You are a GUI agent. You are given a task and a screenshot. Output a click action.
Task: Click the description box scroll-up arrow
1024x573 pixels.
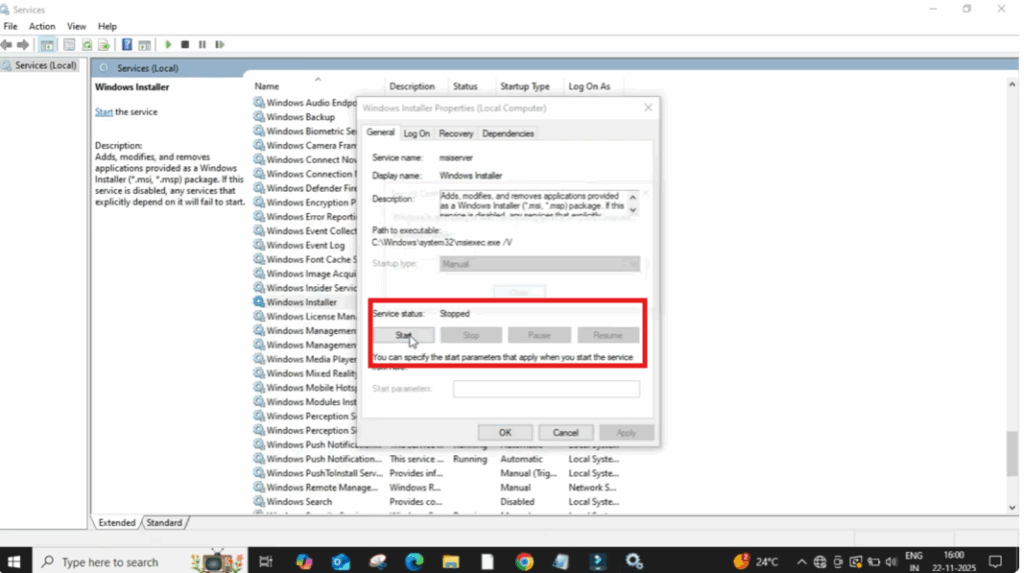click(x=632, y=197)
